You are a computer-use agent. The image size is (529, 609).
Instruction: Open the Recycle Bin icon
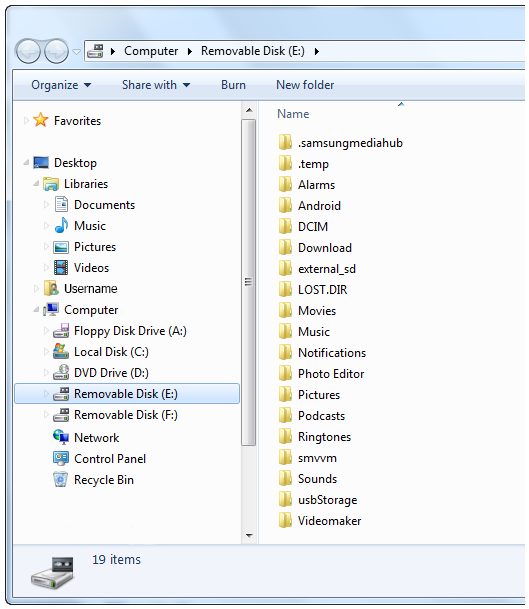point(61,479)
